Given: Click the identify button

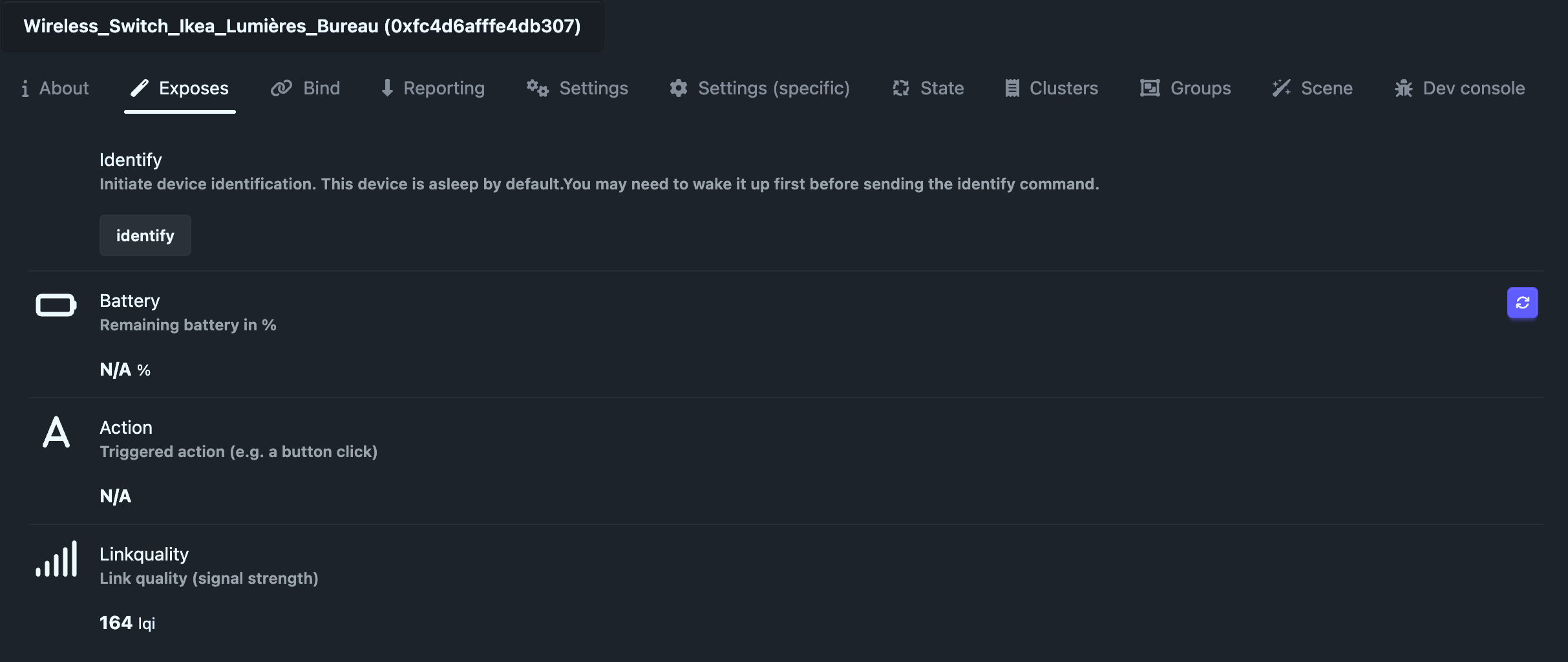Looking at the screenshot, I should pyautogui.click(x=145, y=235).
